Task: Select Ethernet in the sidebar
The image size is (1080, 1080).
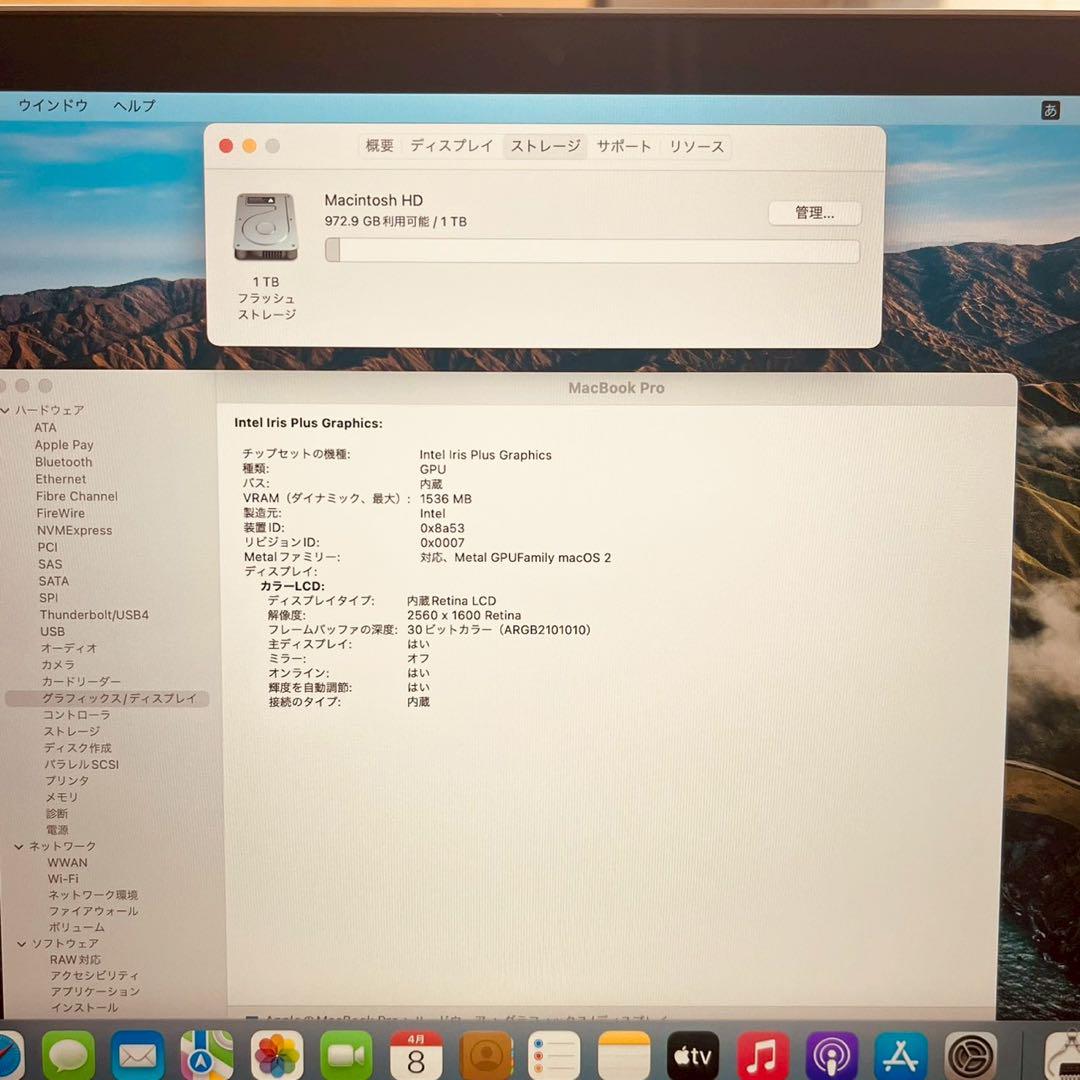Action: click(x=61, y=479)
